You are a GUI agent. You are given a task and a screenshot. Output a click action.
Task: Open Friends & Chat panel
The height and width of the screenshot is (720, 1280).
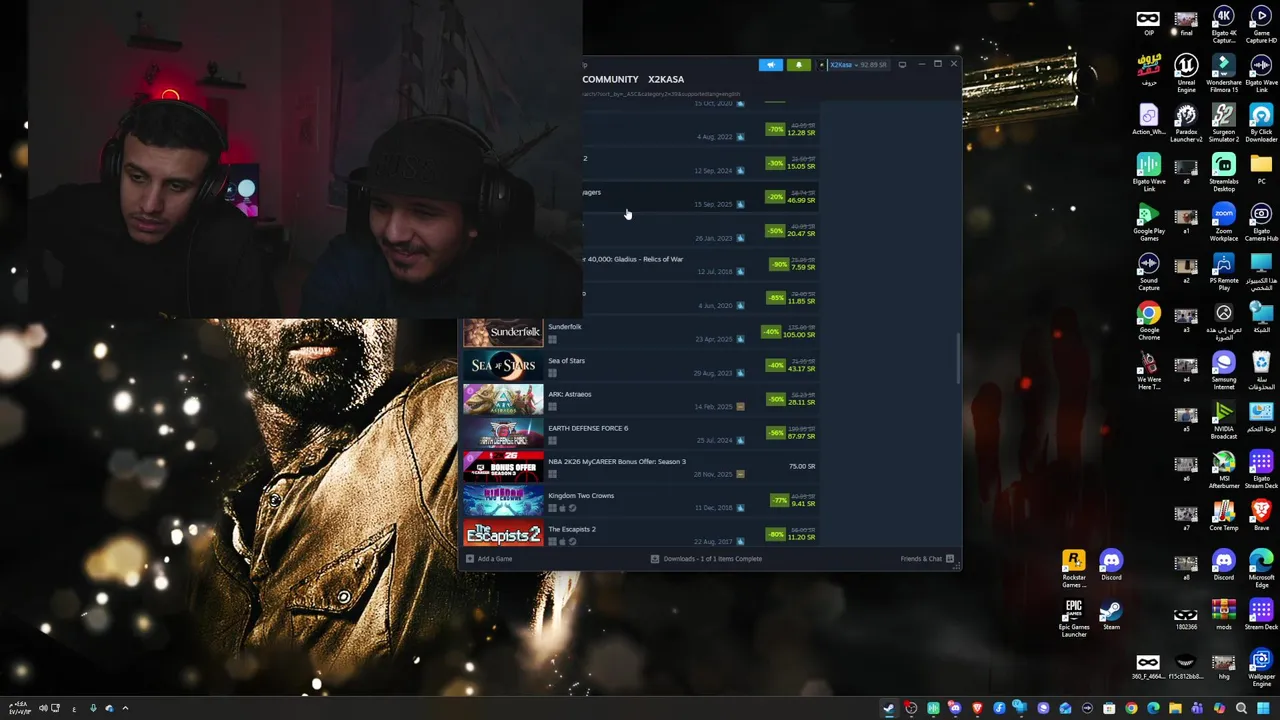pyautogui.click(x=927, y=559)
